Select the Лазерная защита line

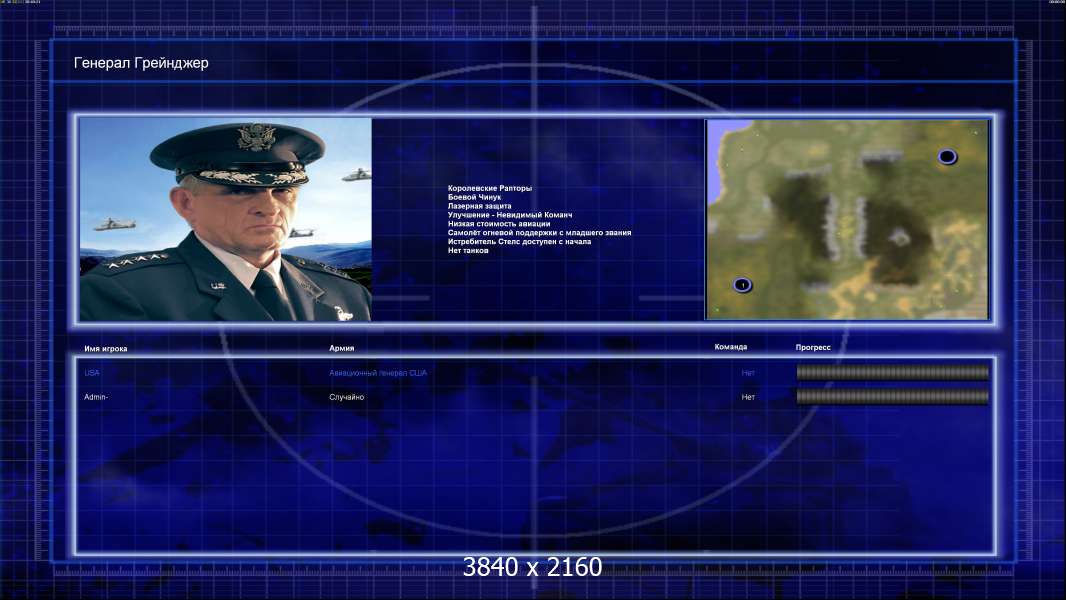point(479,206)
